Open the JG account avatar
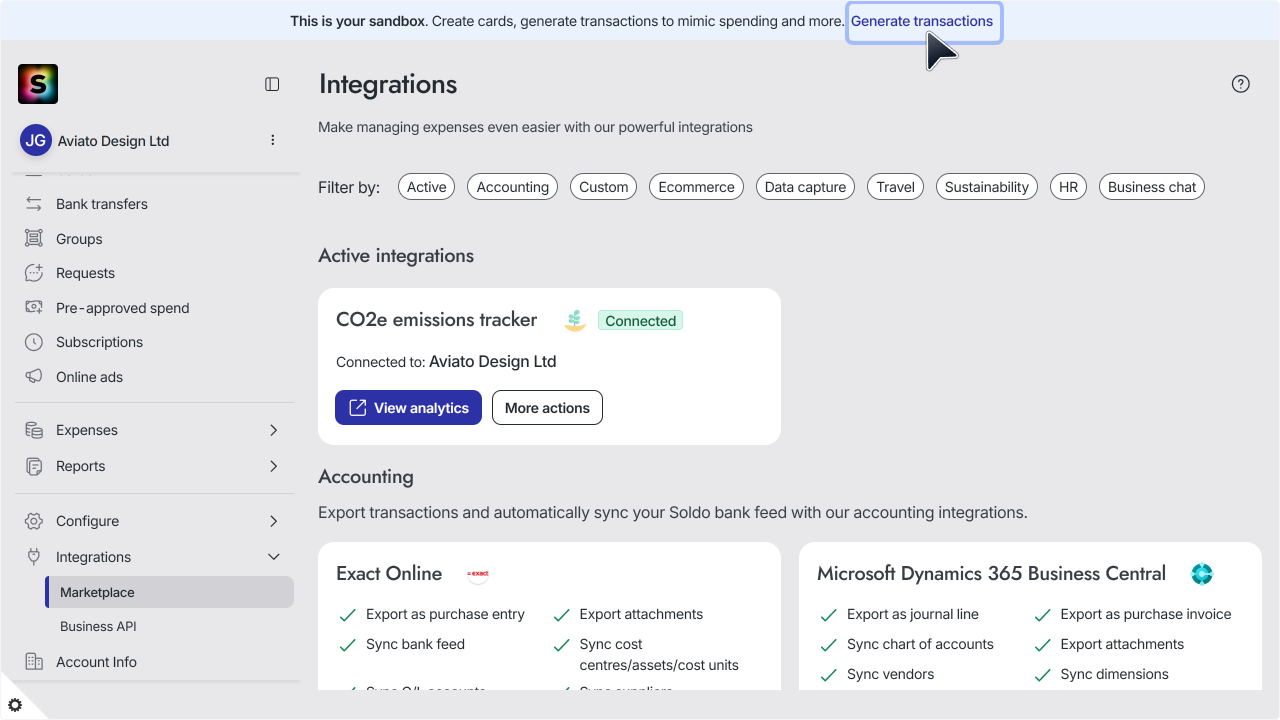Viewport: 1280px width, 720px height. tap(36, 140)
